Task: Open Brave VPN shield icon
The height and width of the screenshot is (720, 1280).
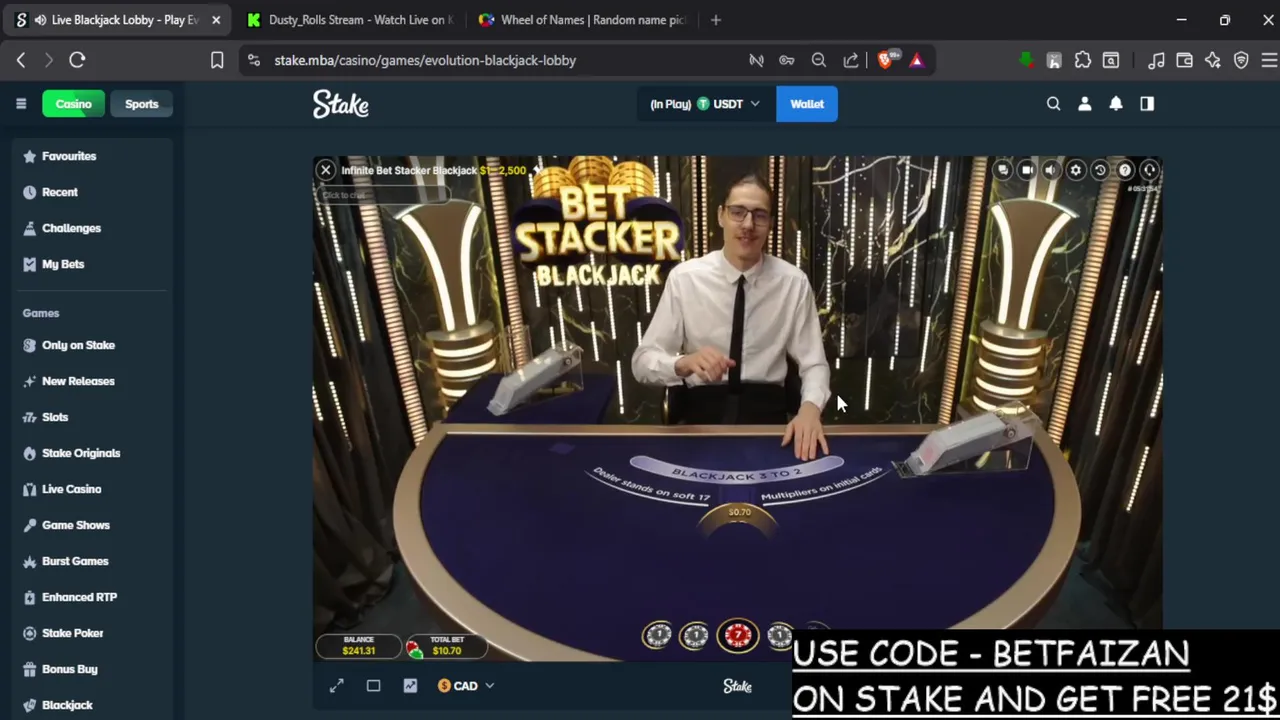Action: point(1241,60)
